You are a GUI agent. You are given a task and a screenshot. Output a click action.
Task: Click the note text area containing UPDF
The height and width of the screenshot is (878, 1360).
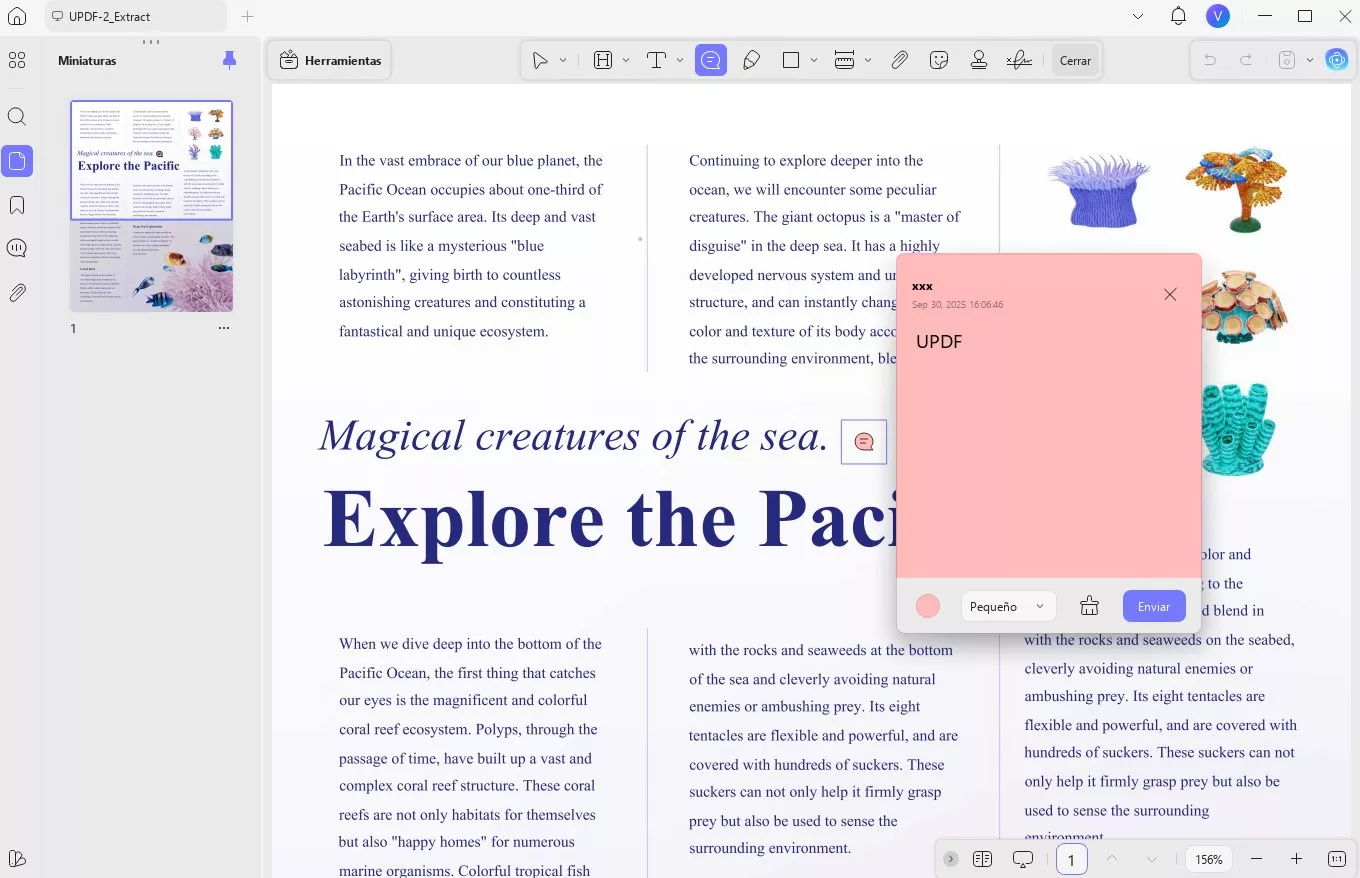point(1049,450)
